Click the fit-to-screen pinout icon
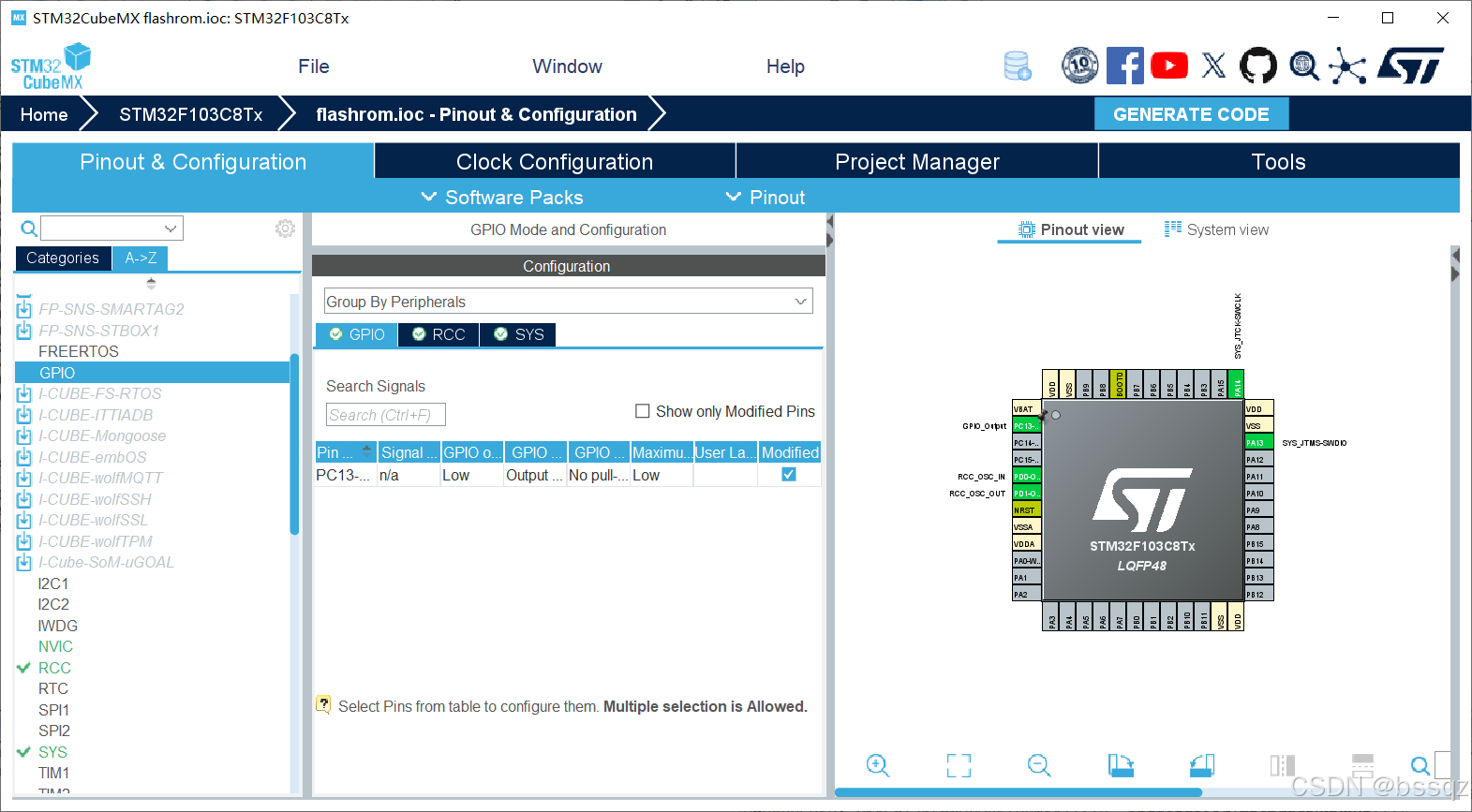Image resolution: width=1472 pixels, height=812 pixels. click(959, 765)
